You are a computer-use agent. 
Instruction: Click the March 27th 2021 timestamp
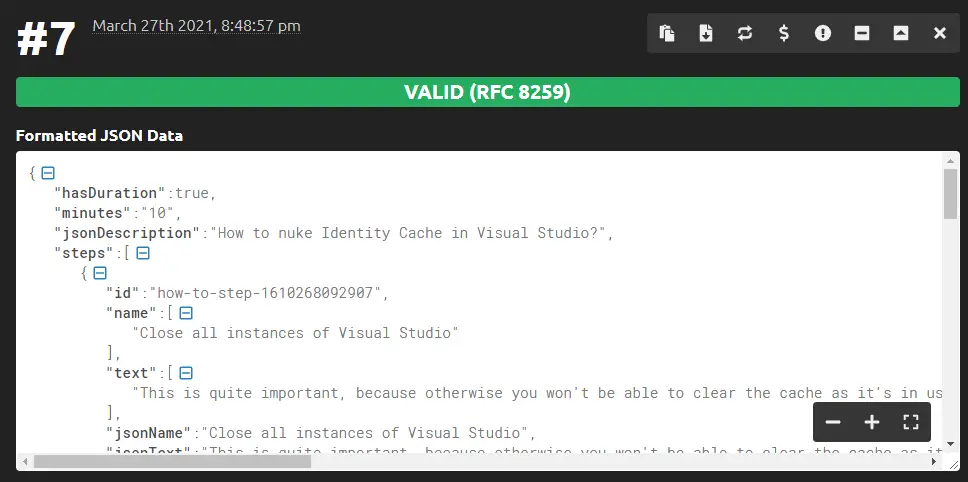pos(196,26)
